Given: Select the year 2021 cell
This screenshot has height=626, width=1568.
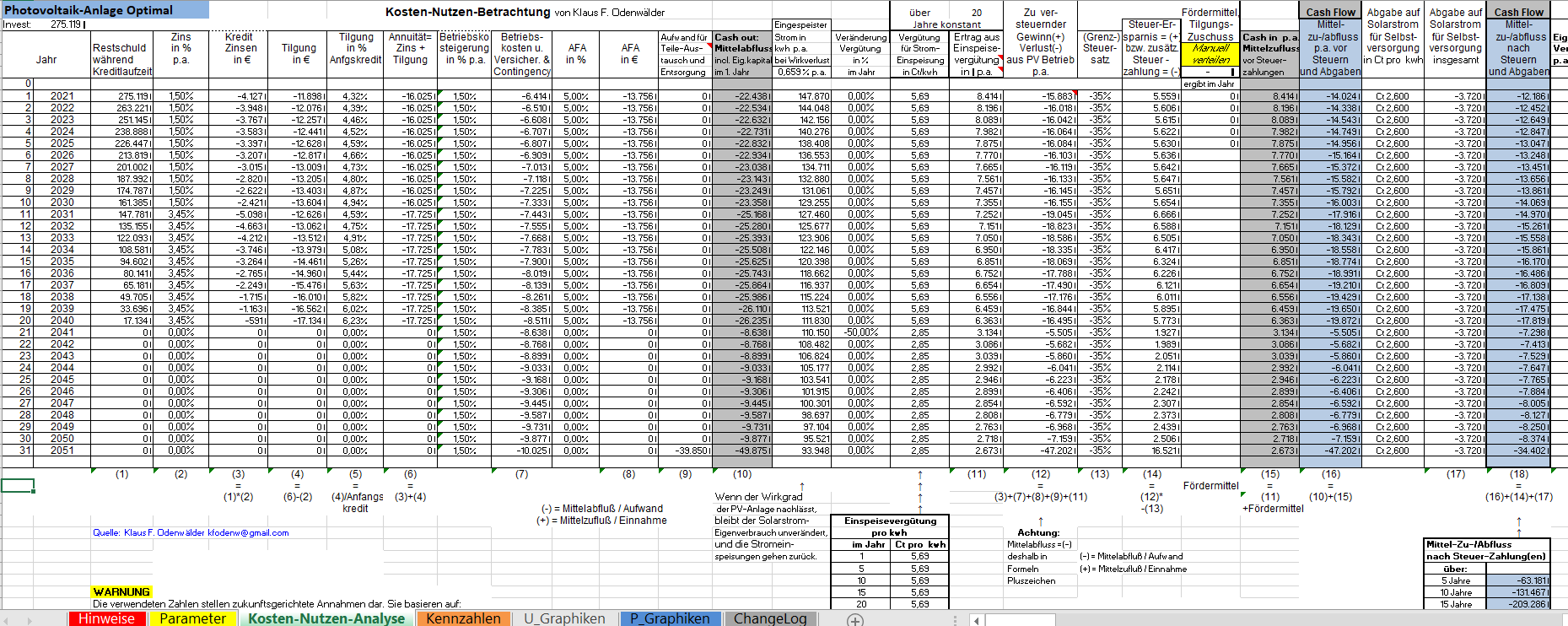Looking at the screenshot, I should (x=62, y=96).
